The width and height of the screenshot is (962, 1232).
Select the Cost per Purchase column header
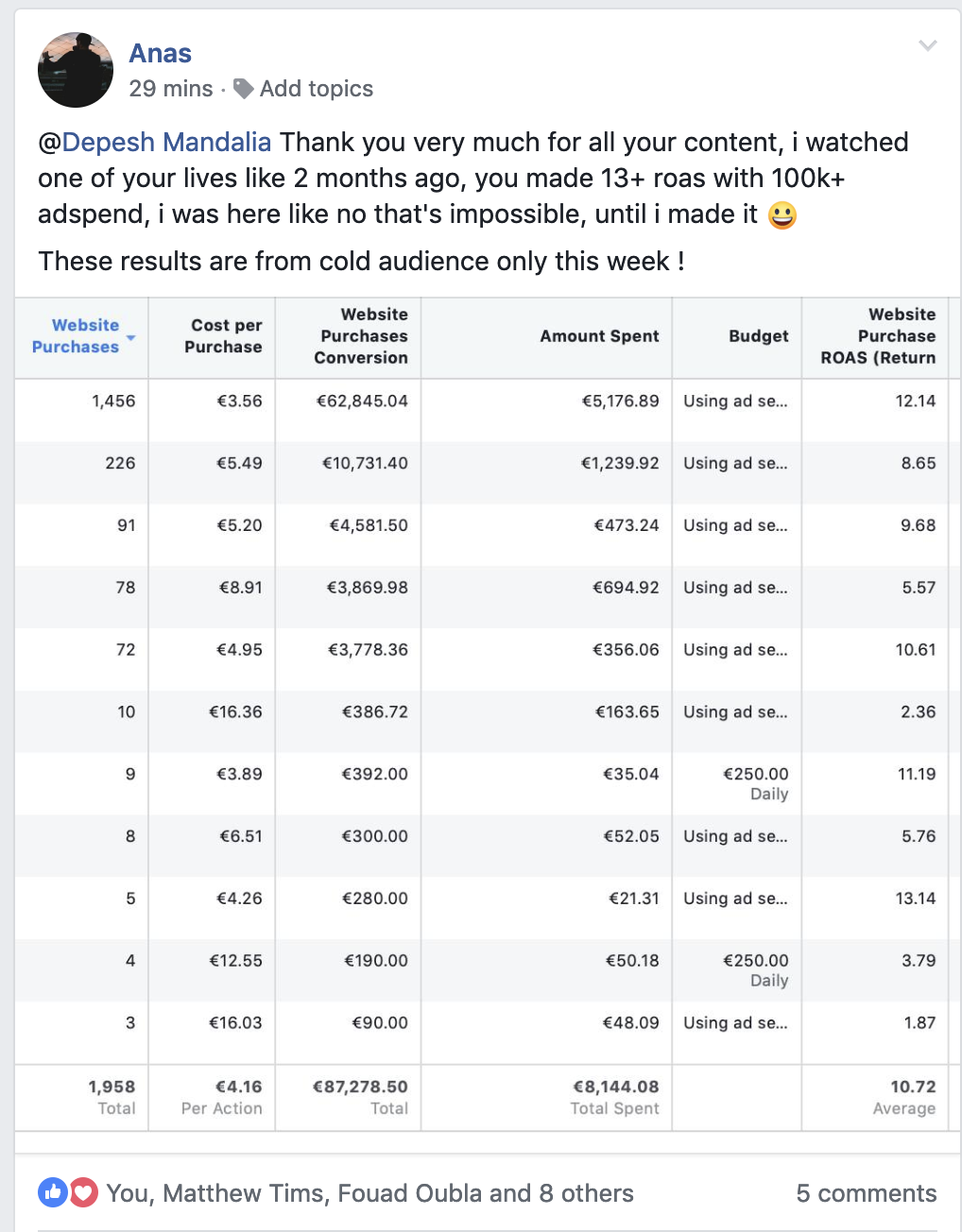click(223, 336)
